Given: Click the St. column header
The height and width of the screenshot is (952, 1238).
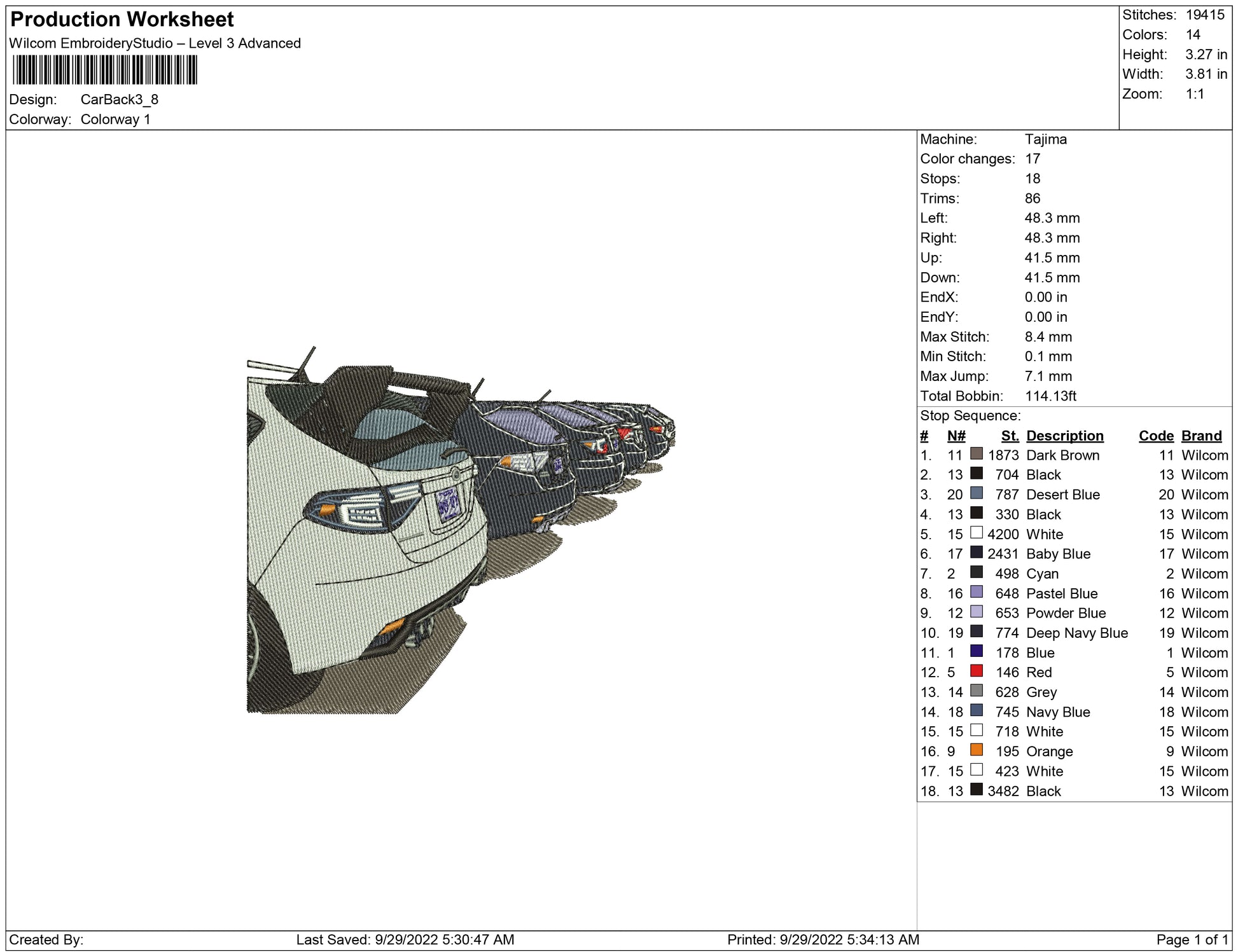Looking at the screenshot, I should [1010, 436].
